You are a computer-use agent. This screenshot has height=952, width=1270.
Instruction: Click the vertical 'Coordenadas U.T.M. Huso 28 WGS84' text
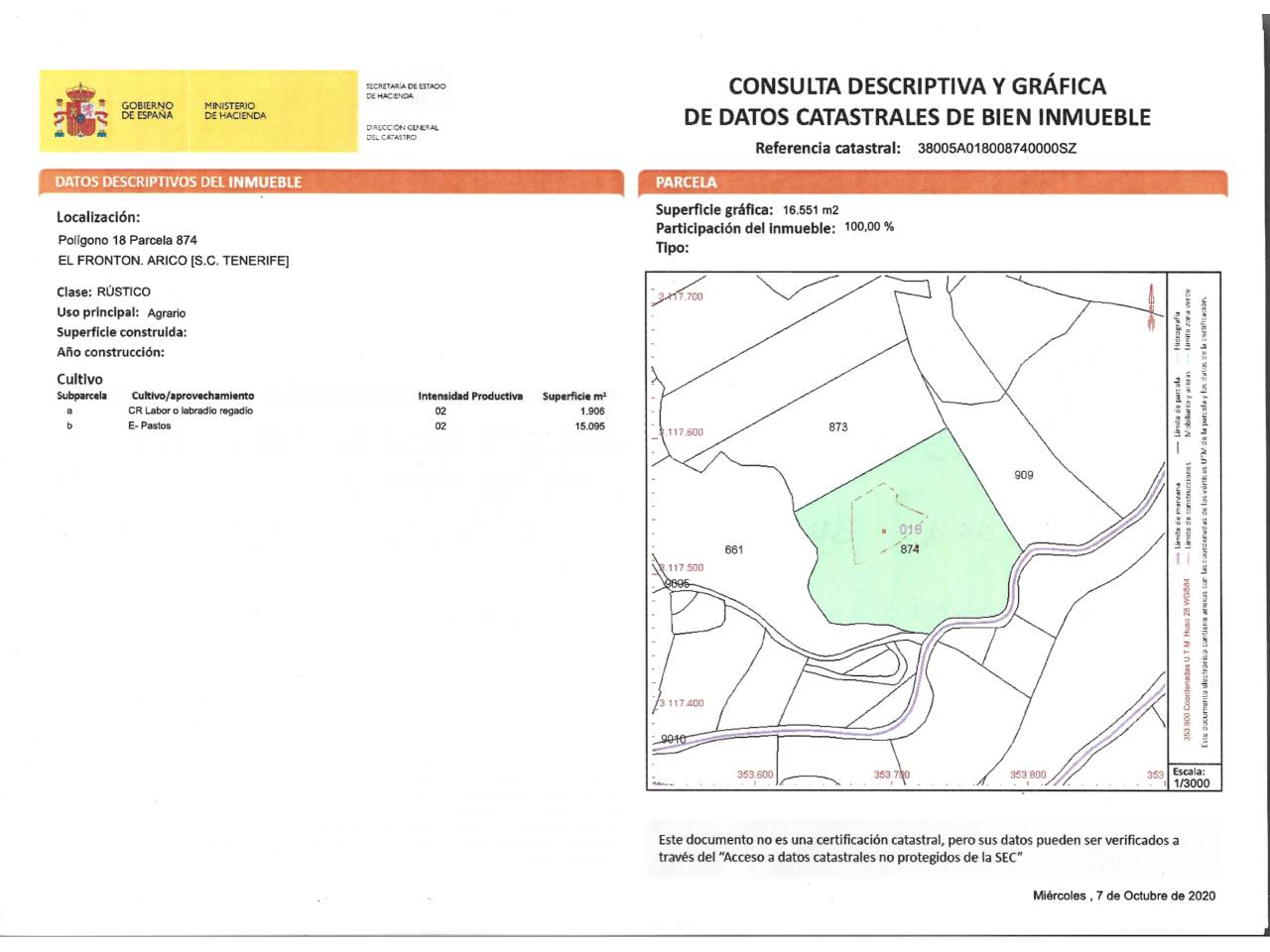1187,659
